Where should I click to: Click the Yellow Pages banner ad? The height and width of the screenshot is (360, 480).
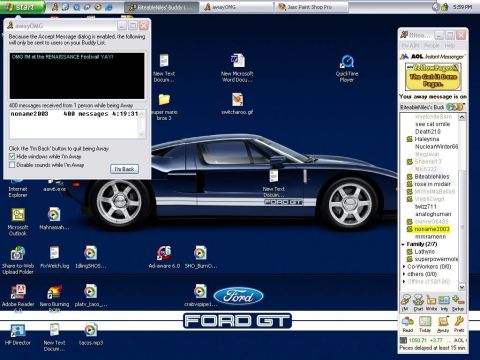433,76
